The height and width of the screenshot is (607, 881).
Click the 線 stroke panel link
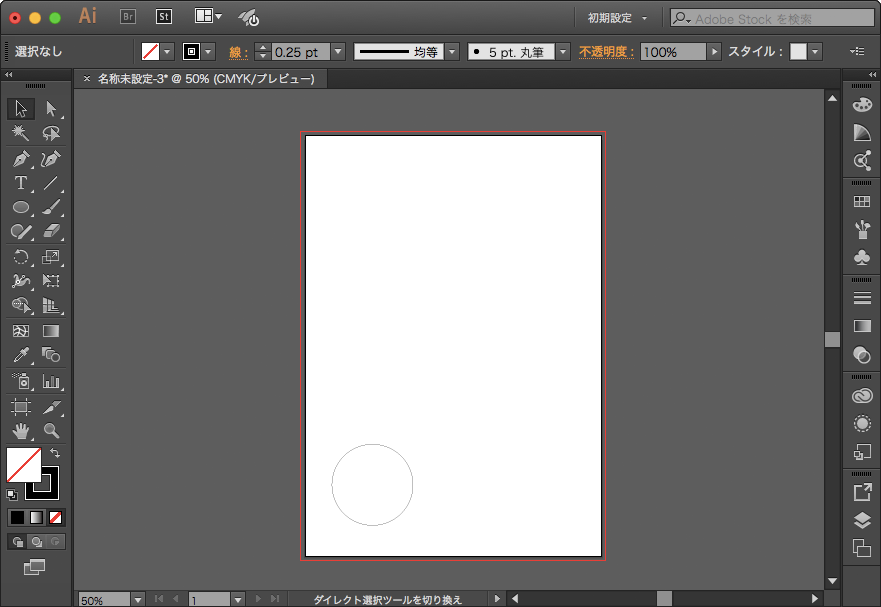[238, 52]
